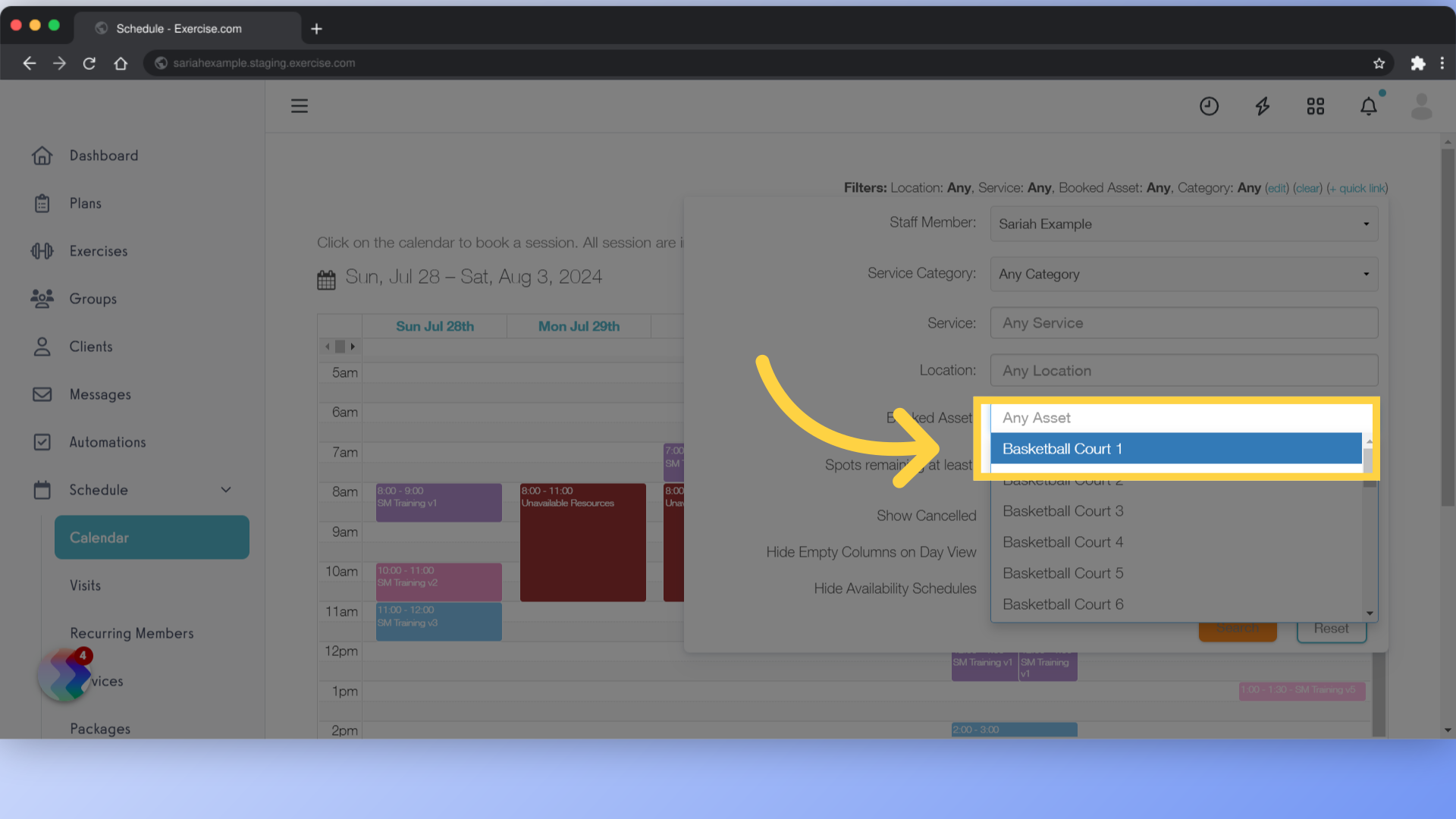Click the page vertical scrollbar thumb
The width and height of the screenshot is (1456, 819).
tap(1448, 326)
